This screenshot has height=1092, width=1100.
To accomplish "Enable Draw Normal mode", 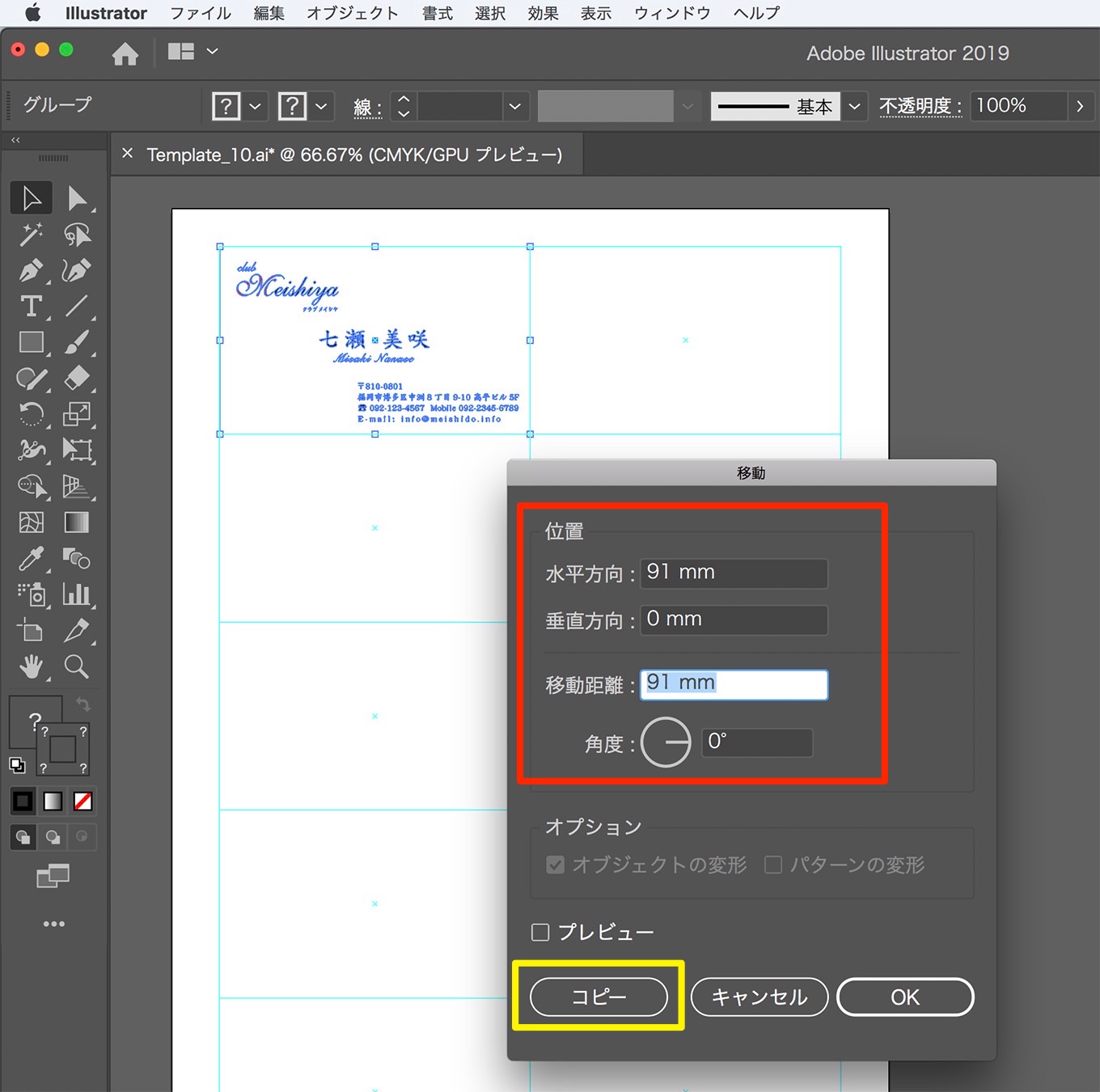I will coord(23,836).
